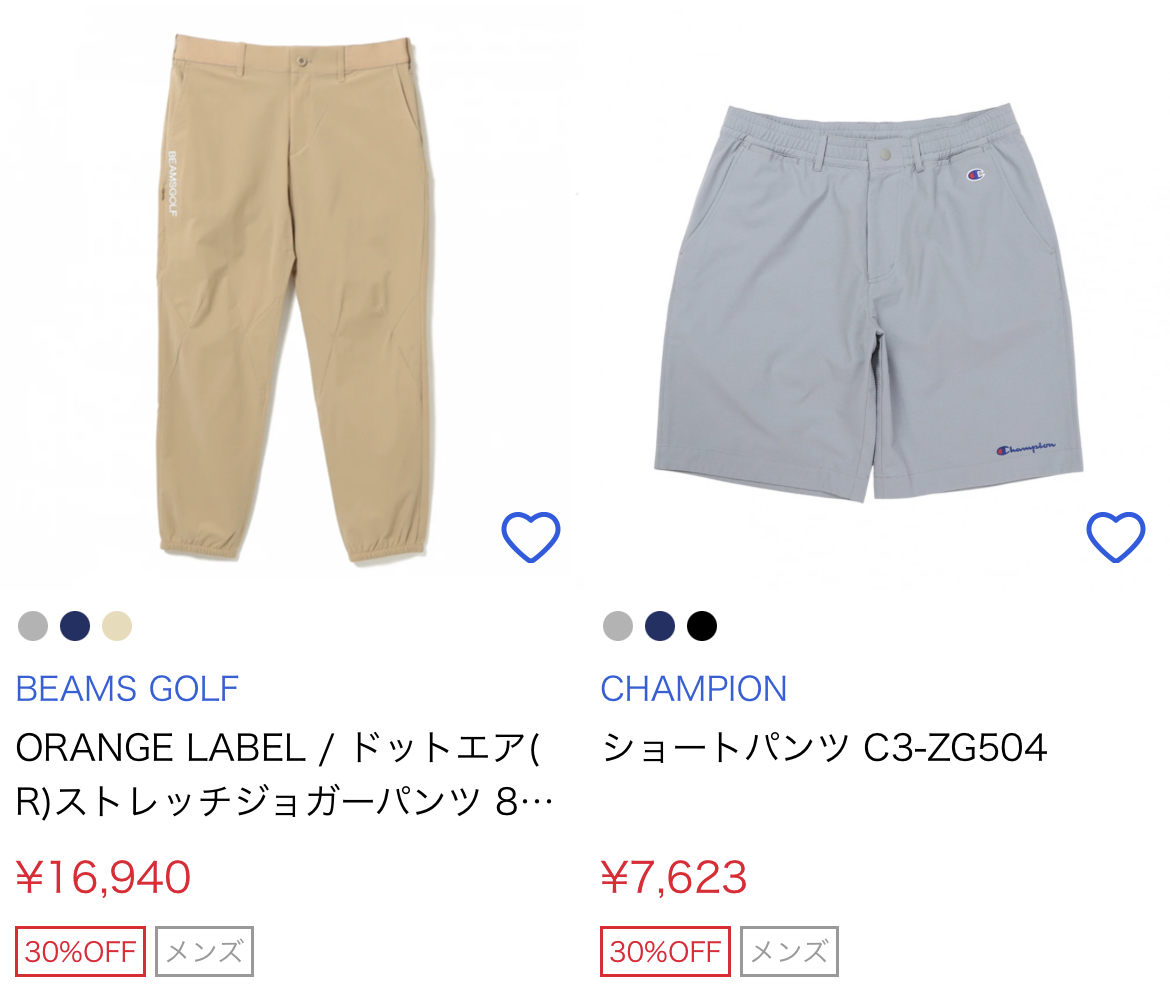Open ショートパンツ C3-ZG504 product title
1170x1006 pixels.
[824, 748]
